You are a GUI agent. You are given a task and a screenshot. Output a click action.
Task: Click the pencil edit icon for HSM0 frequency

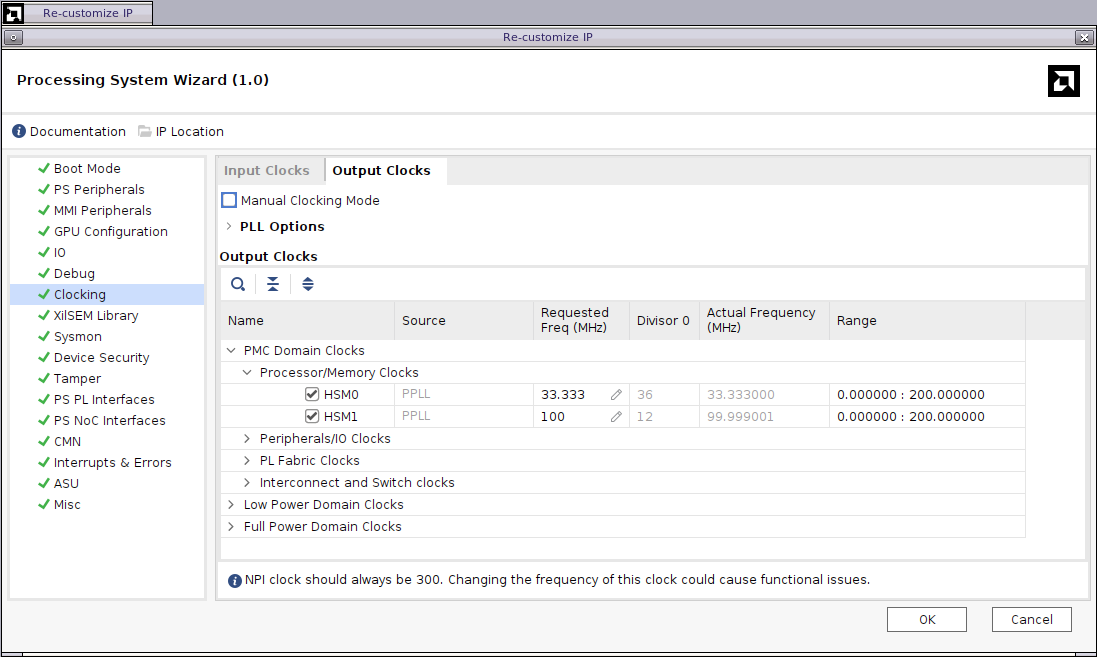(616, 395)
